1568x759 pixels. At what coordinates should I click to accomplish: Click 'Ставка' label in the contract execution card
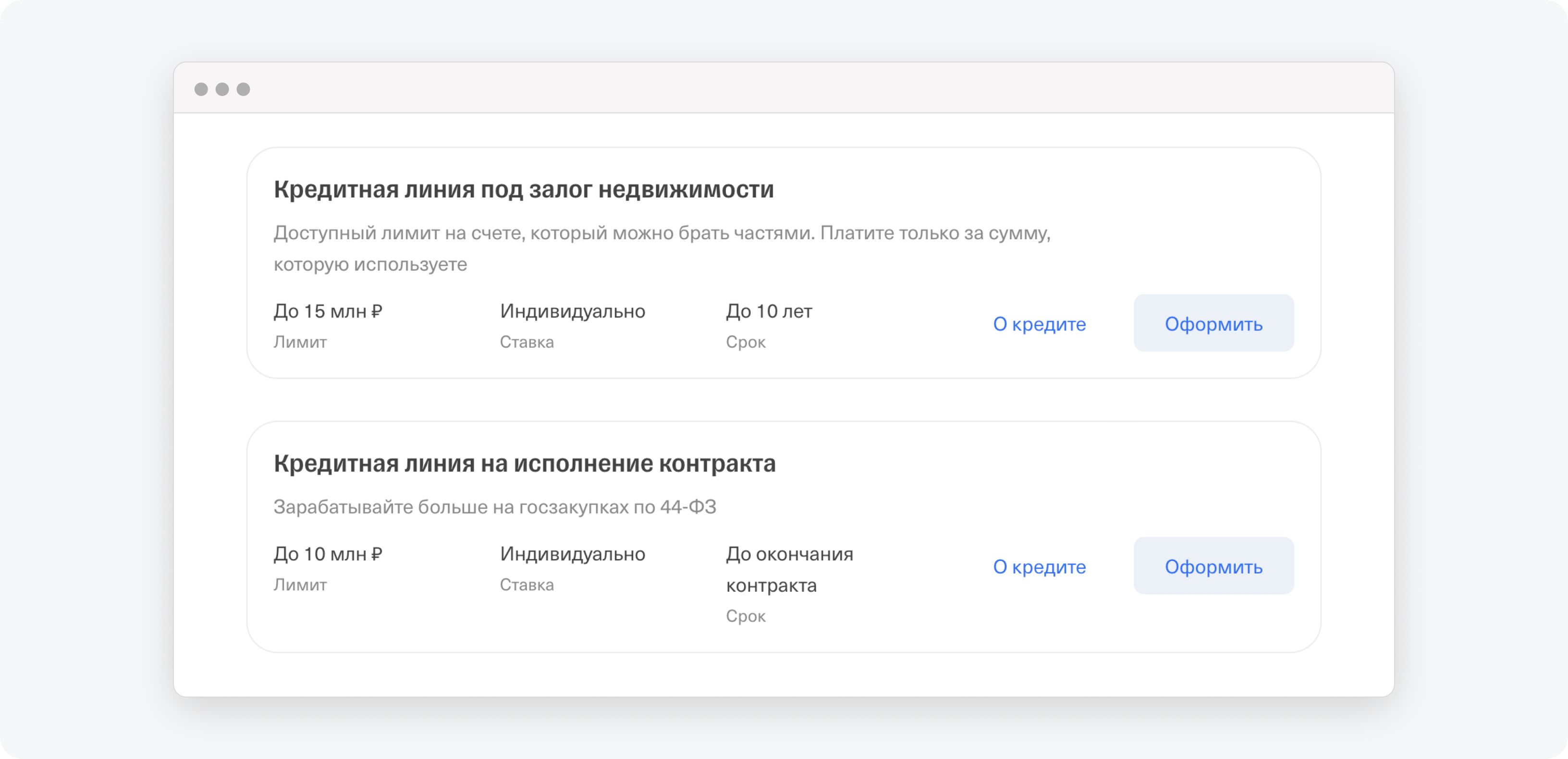click(x=527, y=585)
